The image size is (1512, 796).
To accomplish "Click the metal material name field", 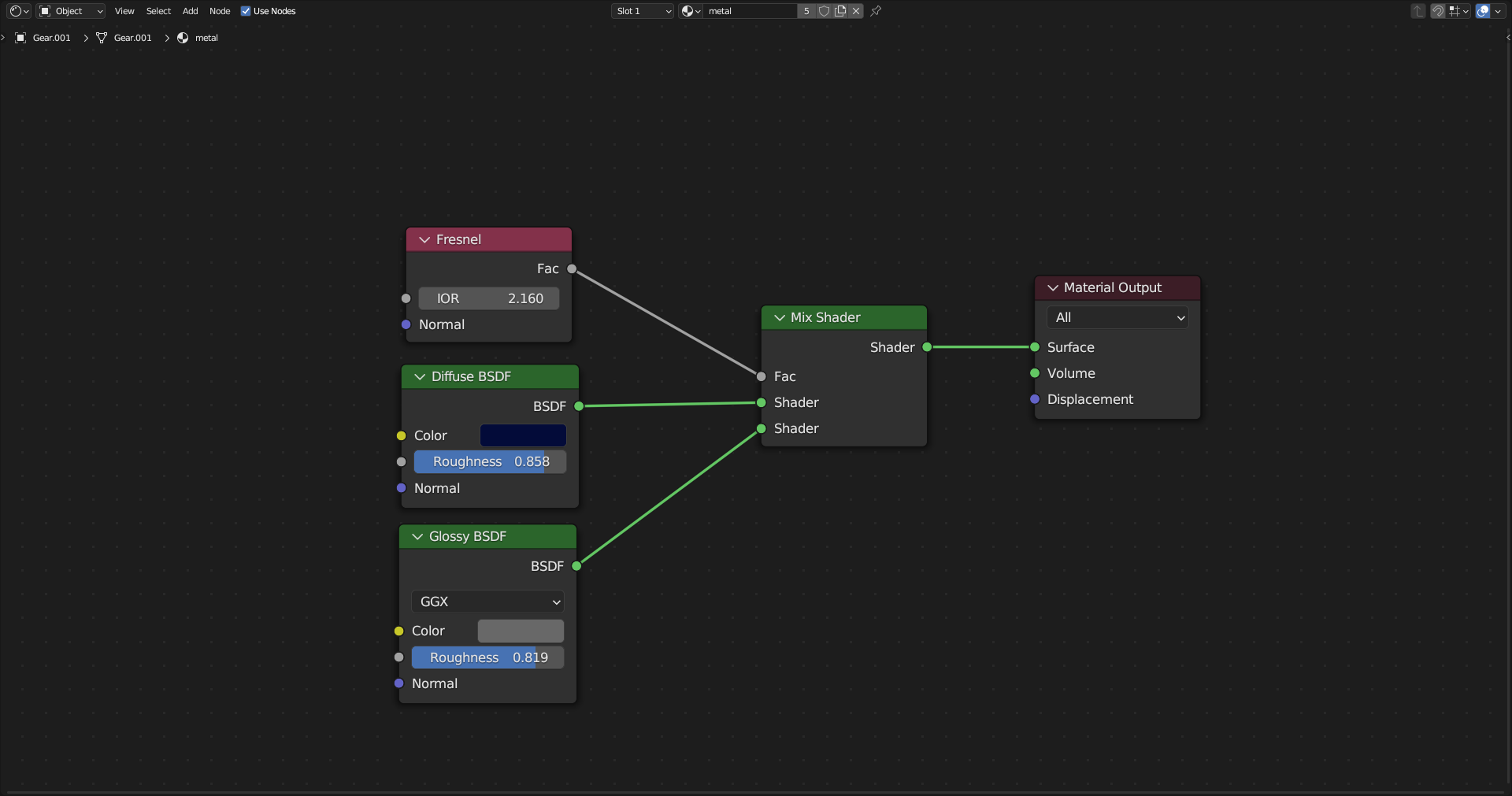I will coord(750,11).
